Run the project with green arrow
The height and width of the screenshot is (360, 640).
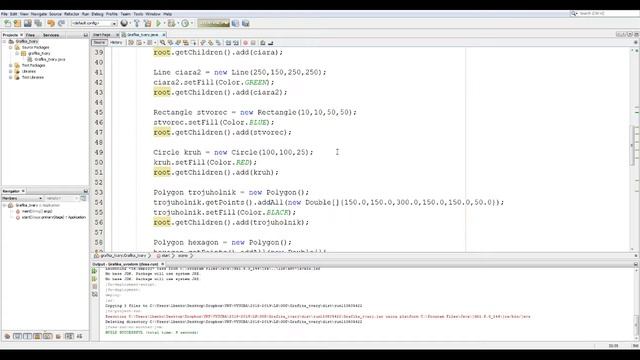pos(158,23)
